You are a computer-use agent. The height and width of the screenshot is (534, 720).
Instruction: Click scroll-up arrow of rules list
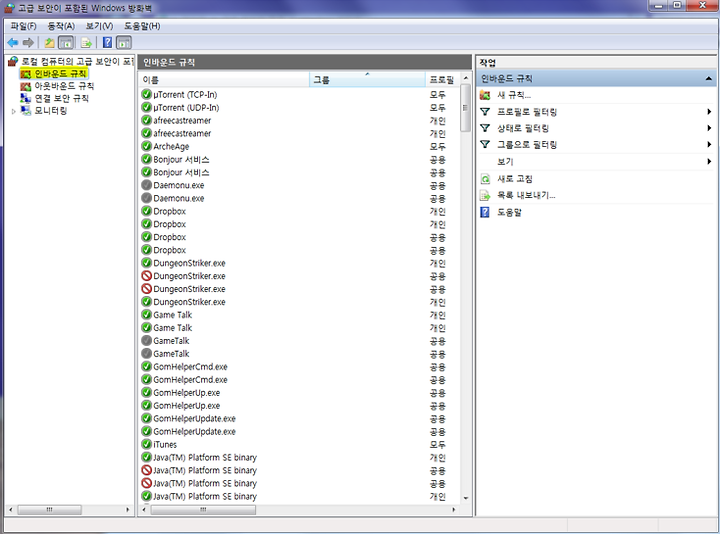pos(466,78)
